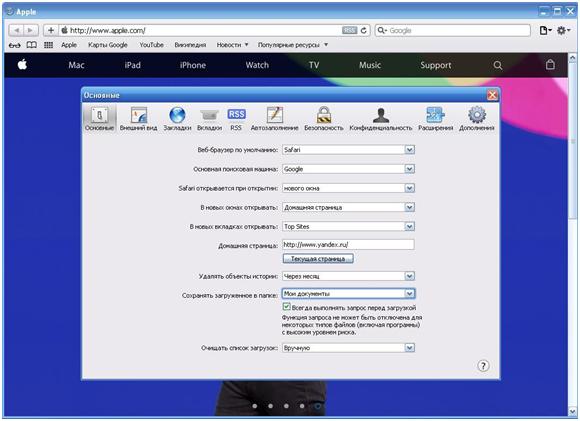Close the Основные preferences dialog

point(492,95)
